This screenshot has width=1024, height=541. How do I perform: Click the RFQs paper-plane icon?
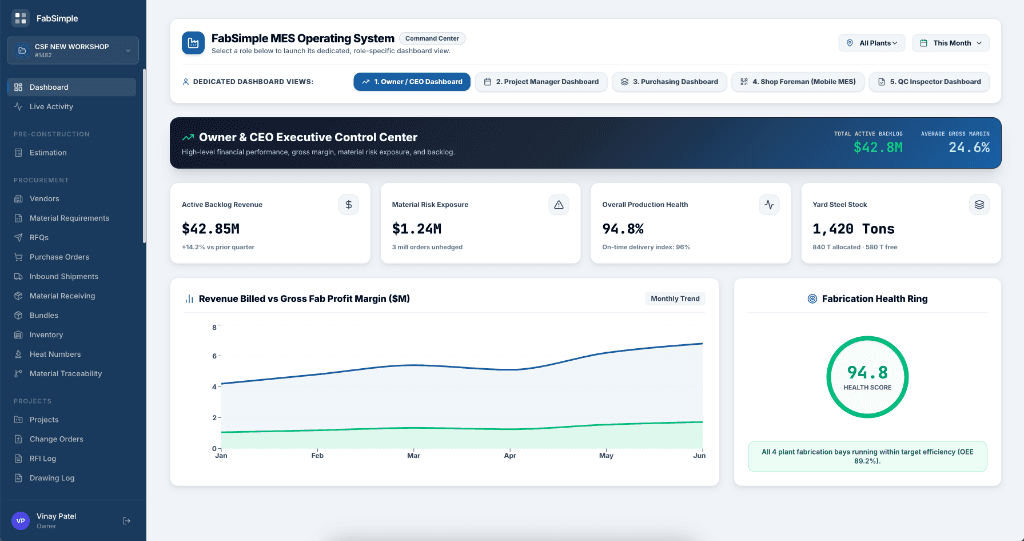click(18, 237)
